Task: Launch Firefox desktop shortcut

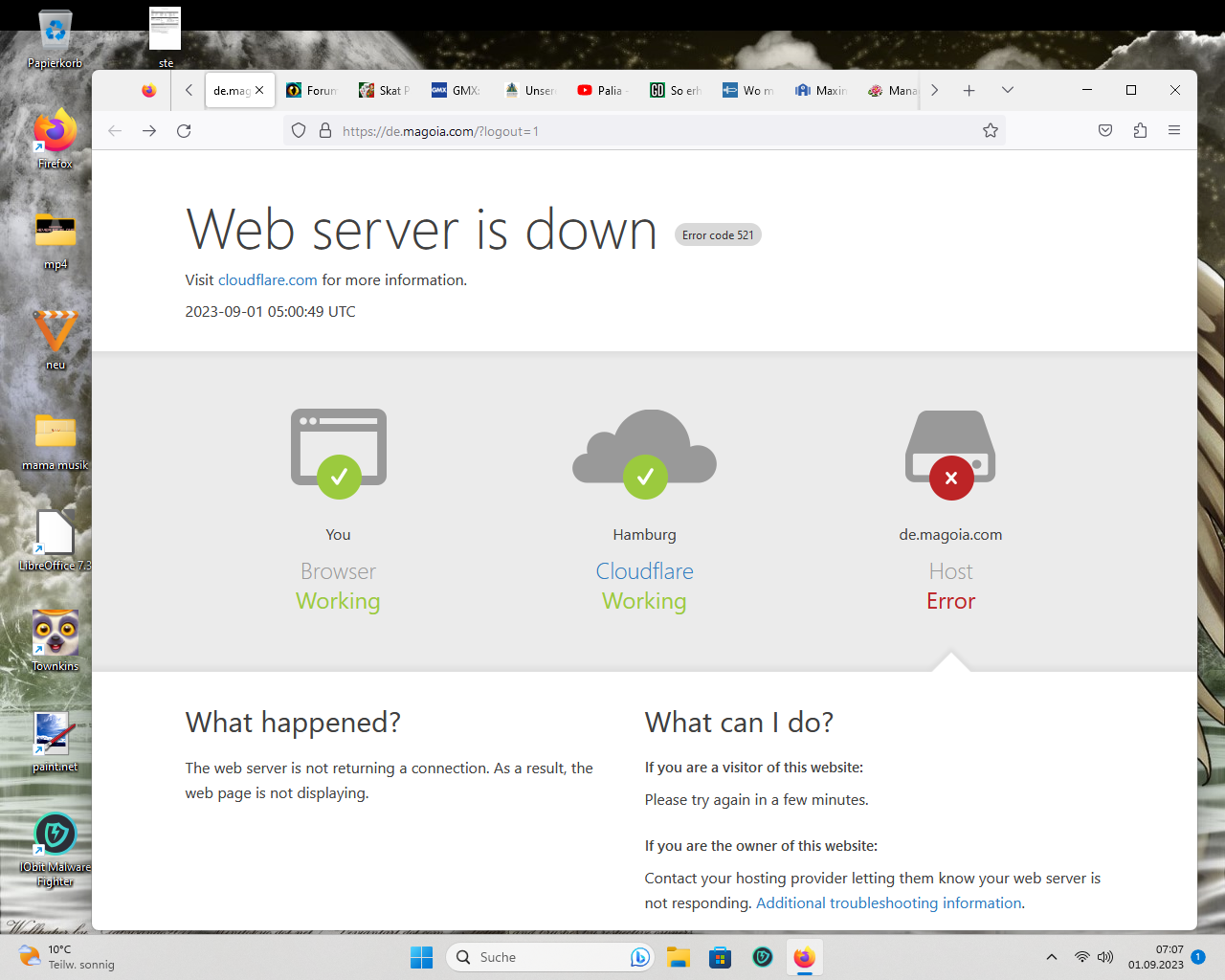Action: coord(55,139)
